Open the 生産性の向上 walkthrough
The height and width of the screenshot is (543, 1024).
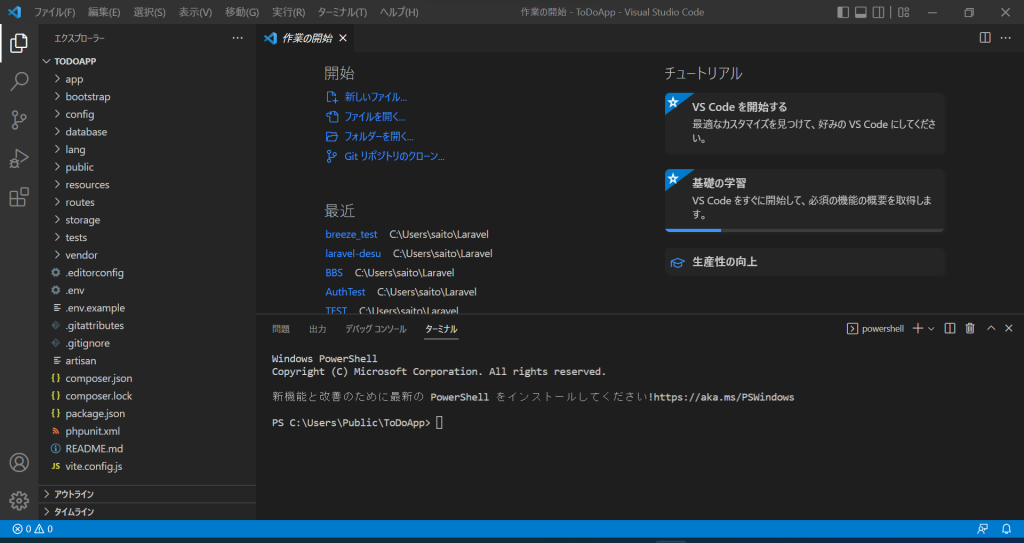[805, 262]
